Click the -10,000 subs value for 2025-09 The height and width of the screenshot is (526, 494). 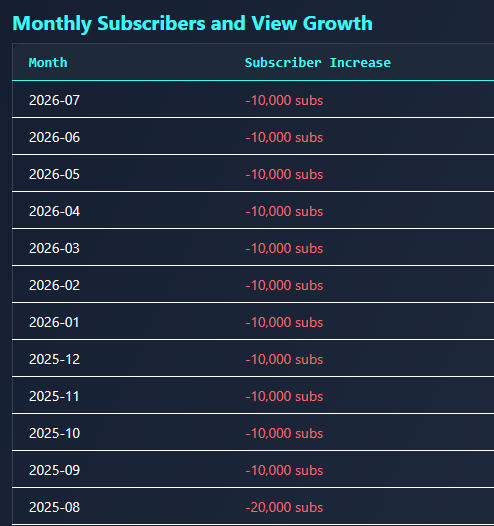[284, 470]
